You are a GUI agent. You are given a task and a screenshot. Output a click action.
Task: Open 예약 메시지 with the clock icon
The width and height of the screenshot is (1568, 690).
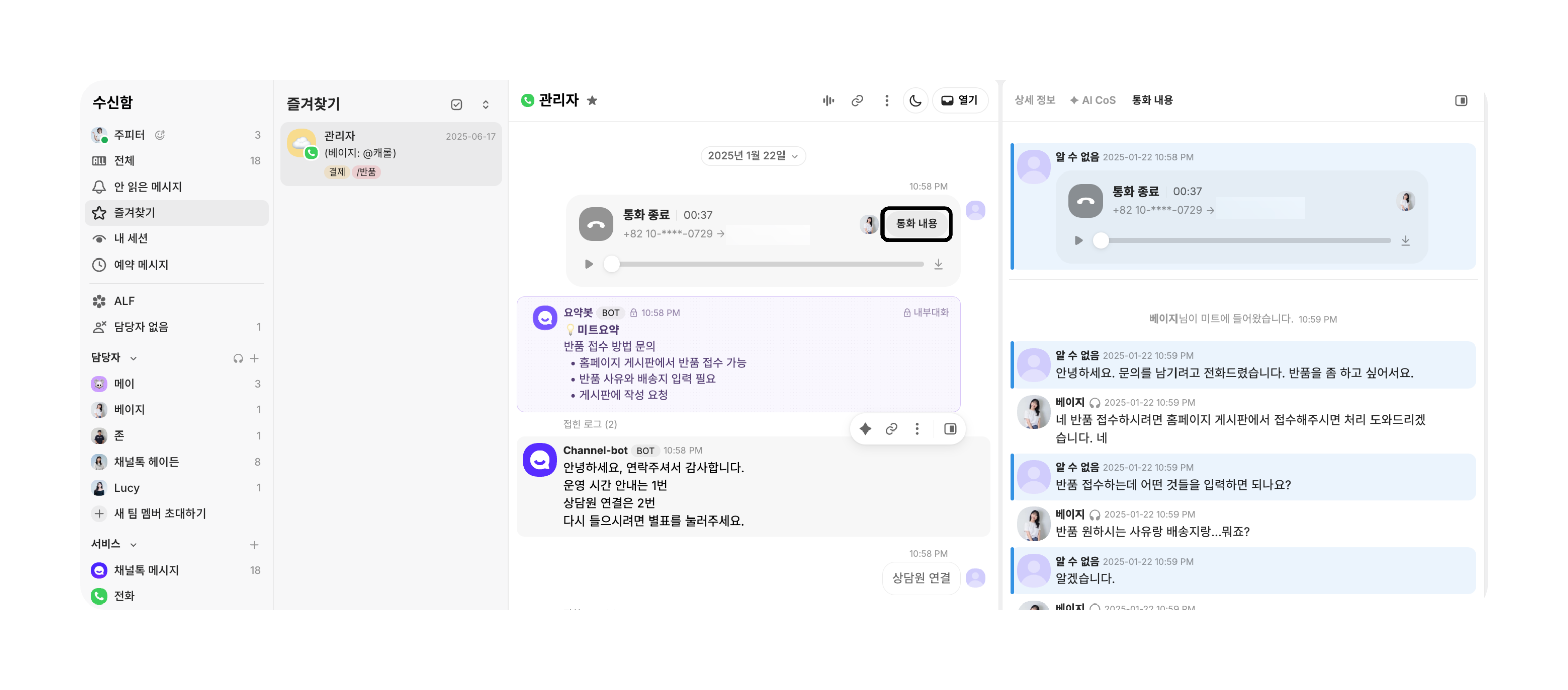pos(176,265)
